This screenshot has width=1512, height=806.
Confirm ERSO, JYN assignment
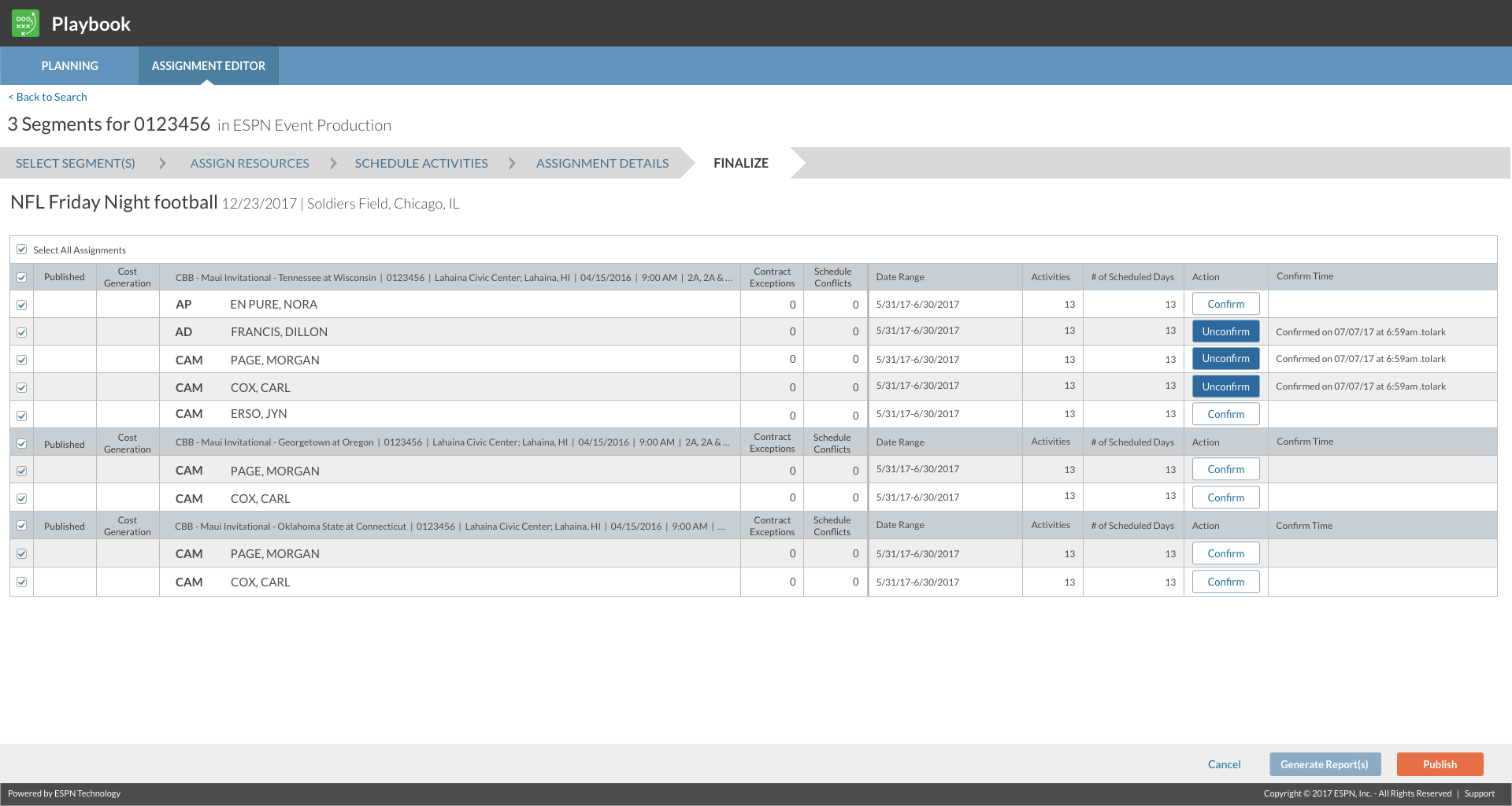pyautogui.click(x=1225, y=414)
